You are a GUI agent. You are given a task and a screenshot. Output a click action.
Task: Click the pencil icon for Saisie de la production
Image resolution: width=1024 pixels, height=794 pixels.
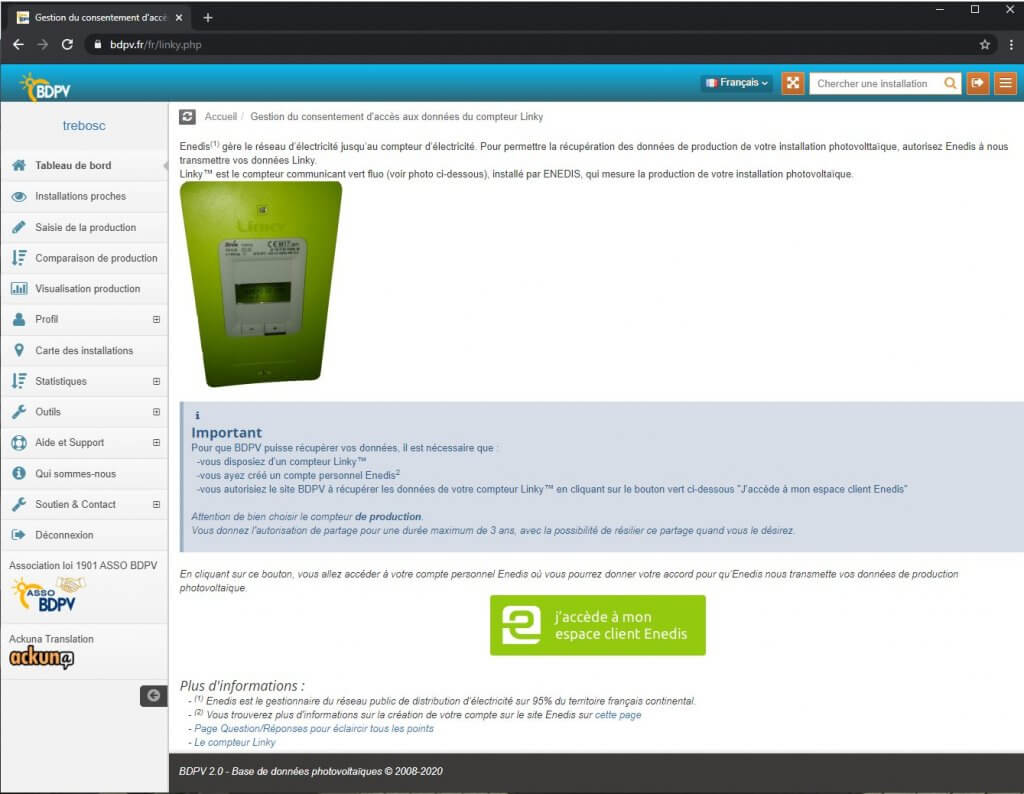point(19,227)
